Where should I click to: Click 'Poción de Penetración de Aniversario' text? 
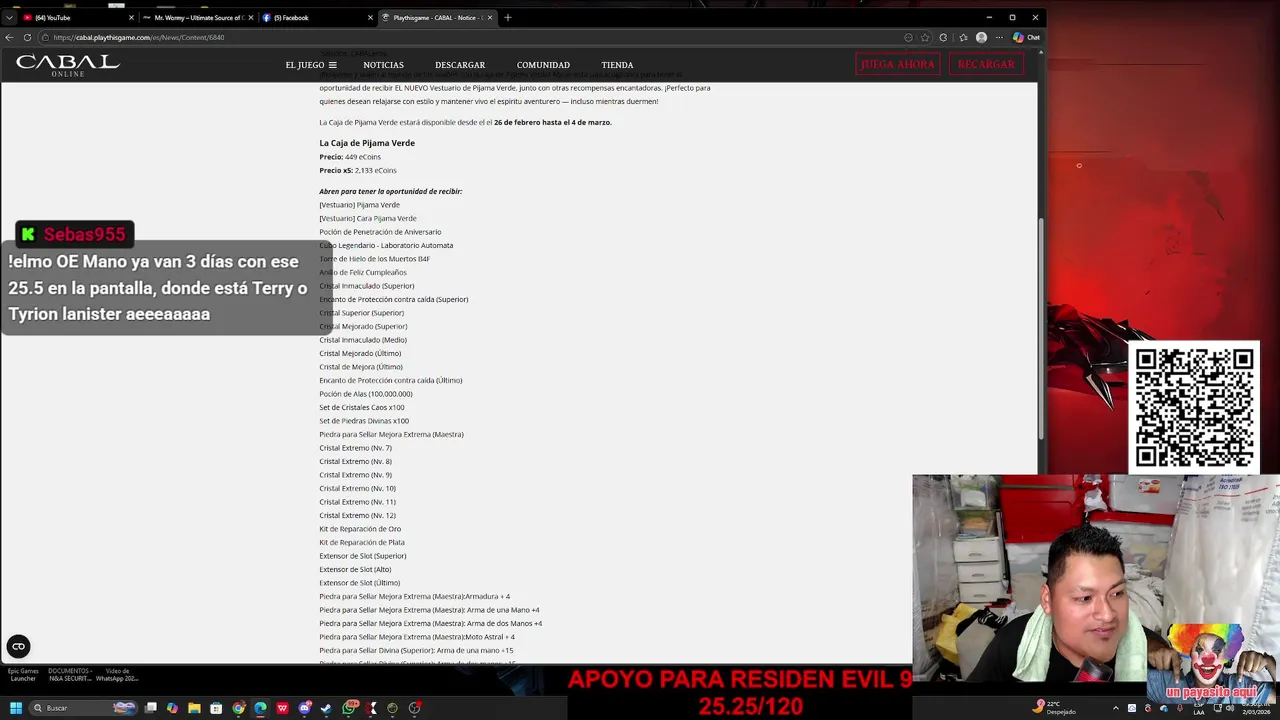point(380,232)
